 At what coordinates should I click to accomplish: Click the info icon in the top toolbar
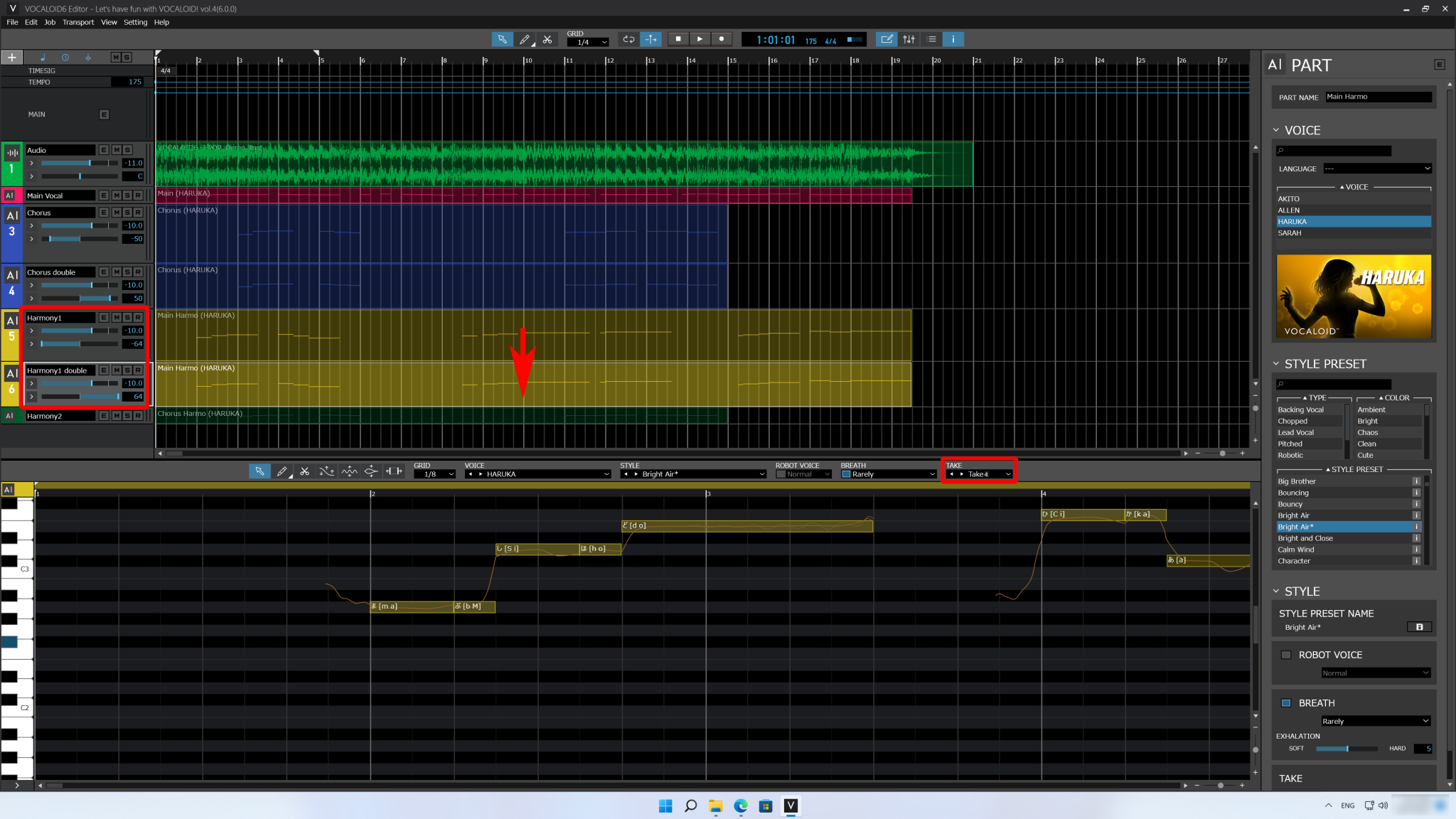pyautogui.click(x=953, y=39)
